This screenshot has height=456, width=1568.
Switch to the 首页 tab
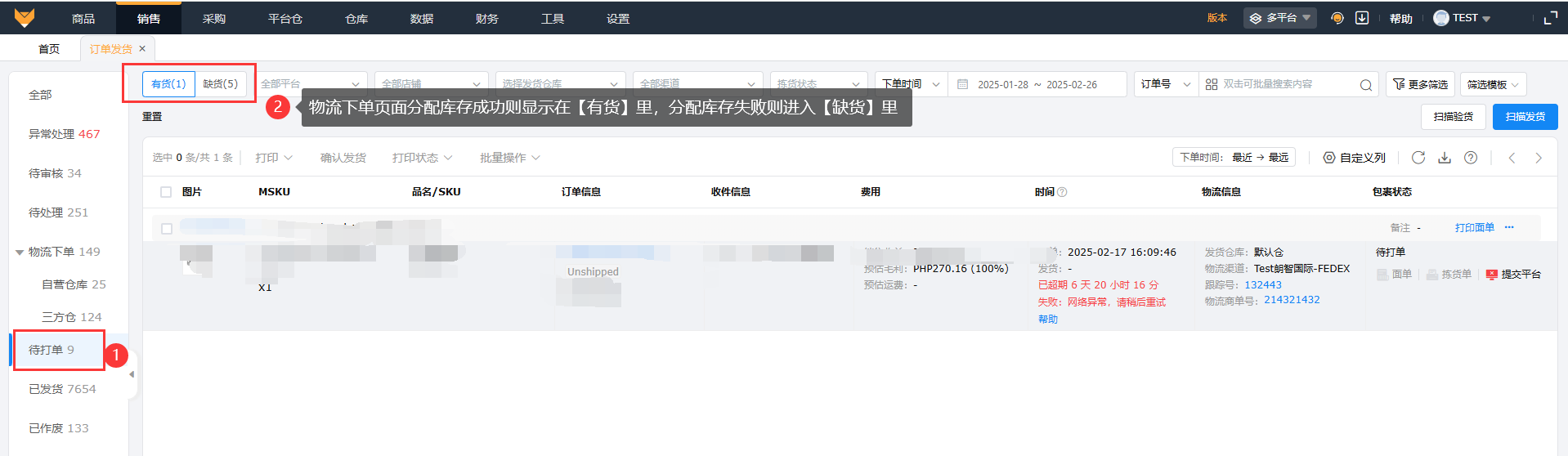tap(49, 49)
